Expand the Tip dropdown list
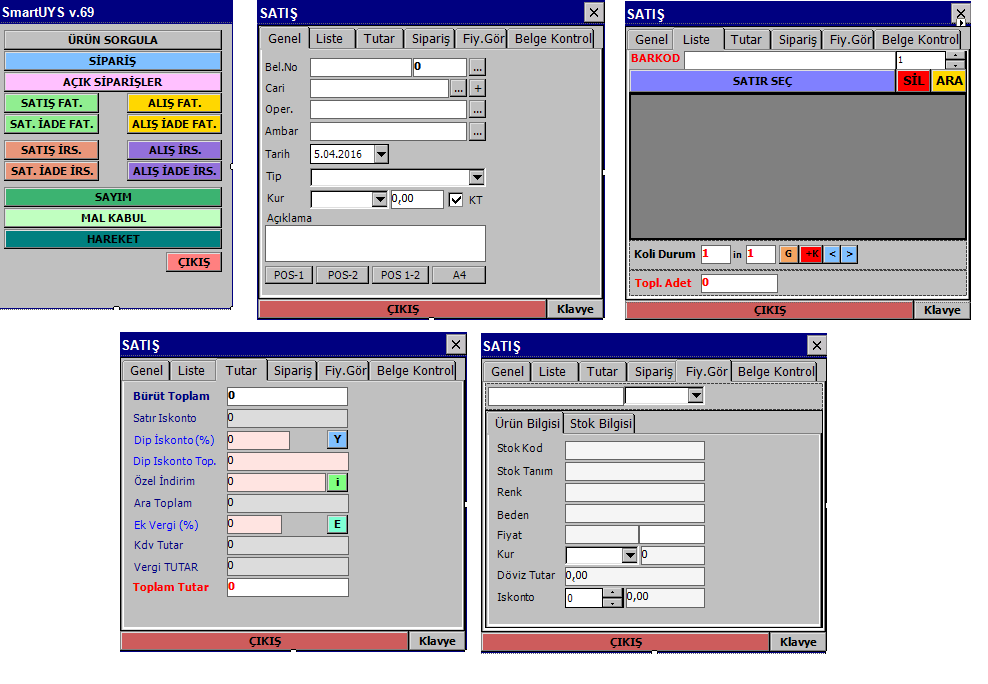 pyautogui.click(x=477, y=177)
